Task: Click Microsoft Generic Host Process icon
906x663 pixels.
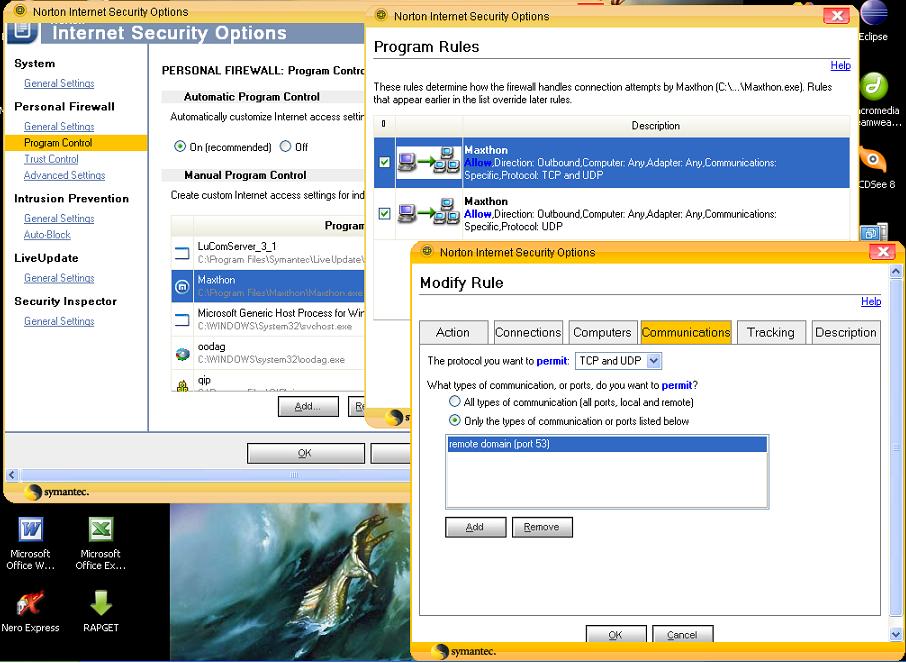Action: (x=183, y=319)
